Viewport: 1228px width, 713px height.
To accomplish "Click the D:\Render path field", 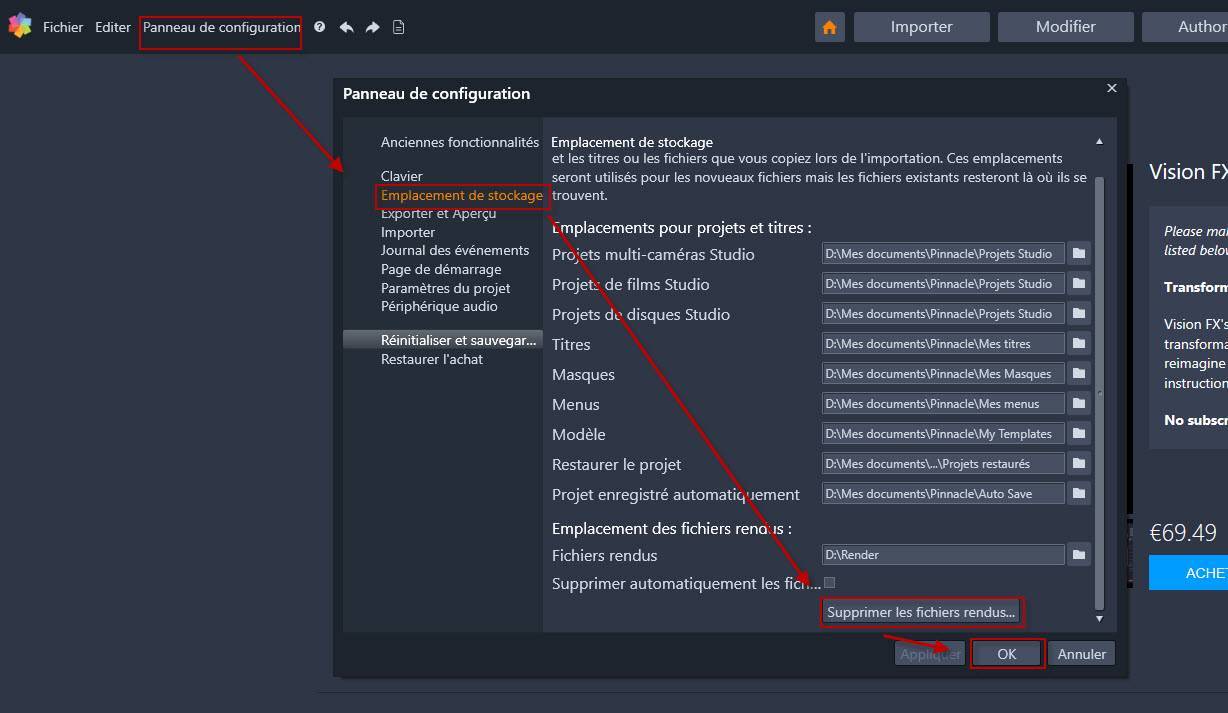I will pos(943,555).
